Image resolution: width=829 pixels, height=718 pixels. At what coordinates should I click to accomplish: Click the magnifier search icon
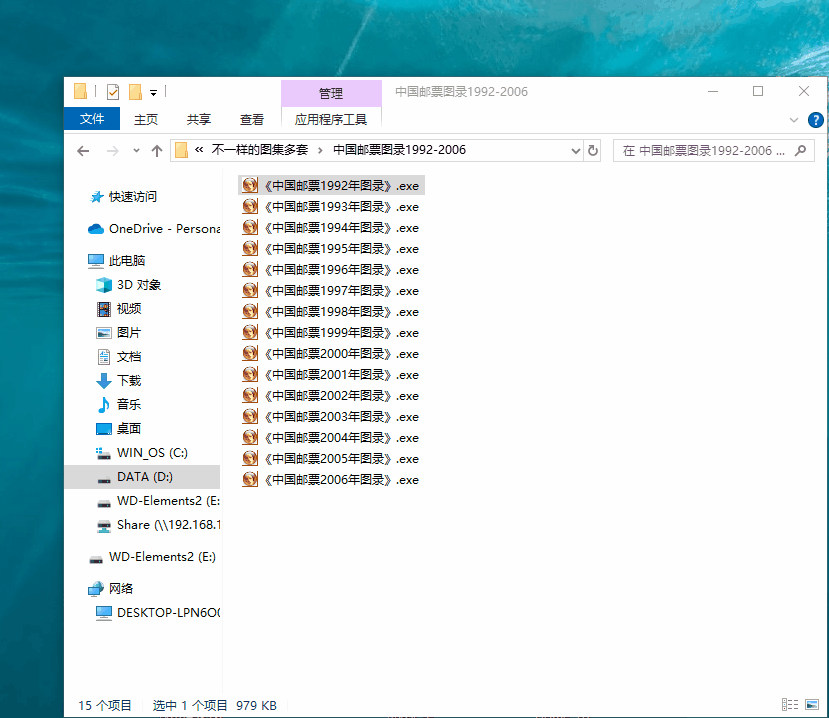click(800, 151)
